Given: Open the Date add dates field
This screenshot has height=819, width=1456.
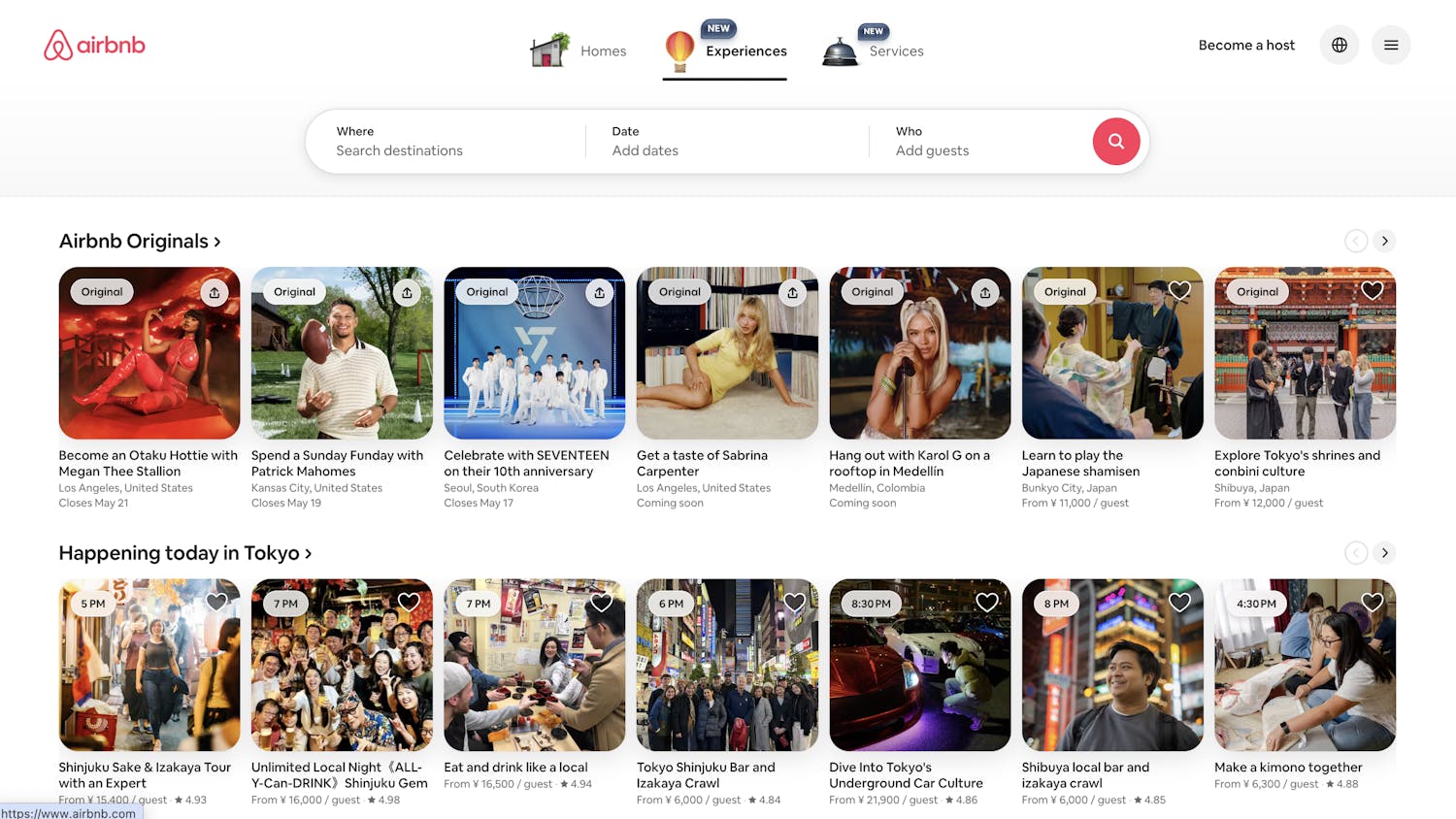Looking at the screenshot, I should pyautogui.click(x=727, y=142).
